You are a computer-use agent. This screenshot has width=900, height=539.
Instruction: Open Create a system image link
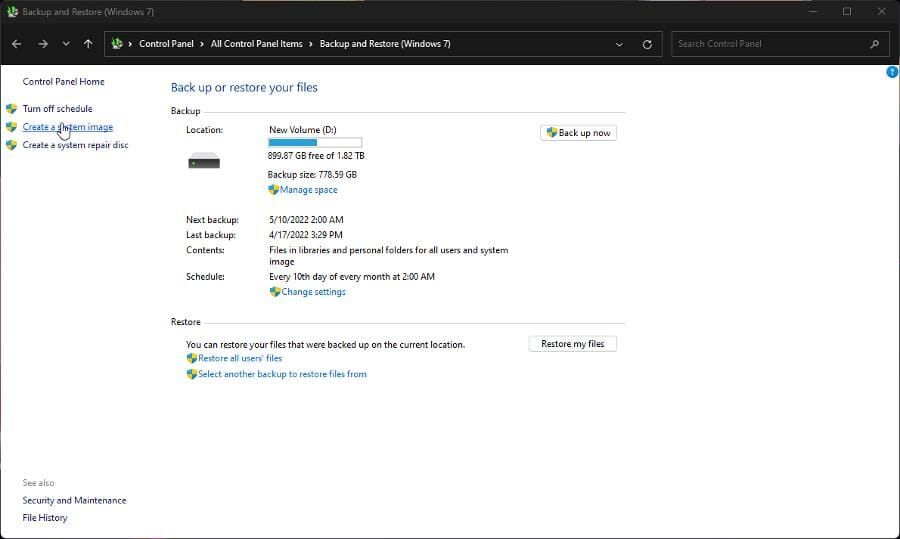pyautogui.click(x=68, y=127)
